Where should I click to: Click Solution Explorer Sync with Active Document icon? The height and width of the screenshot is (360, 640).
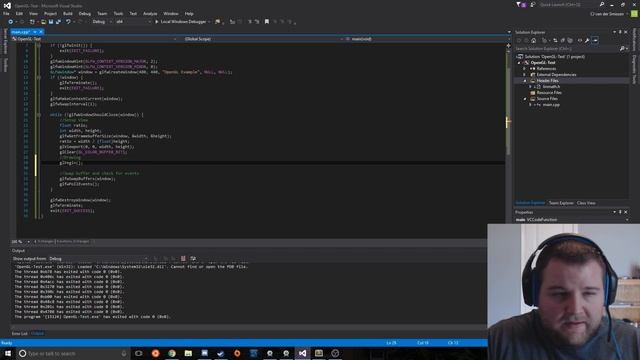(x=555, y=40)
